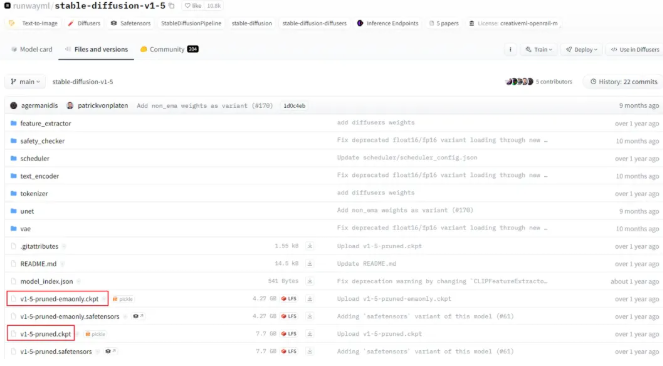Copy the model name stable-diffusion-v1-5
The image size is (663, 366).
[171, 6]
